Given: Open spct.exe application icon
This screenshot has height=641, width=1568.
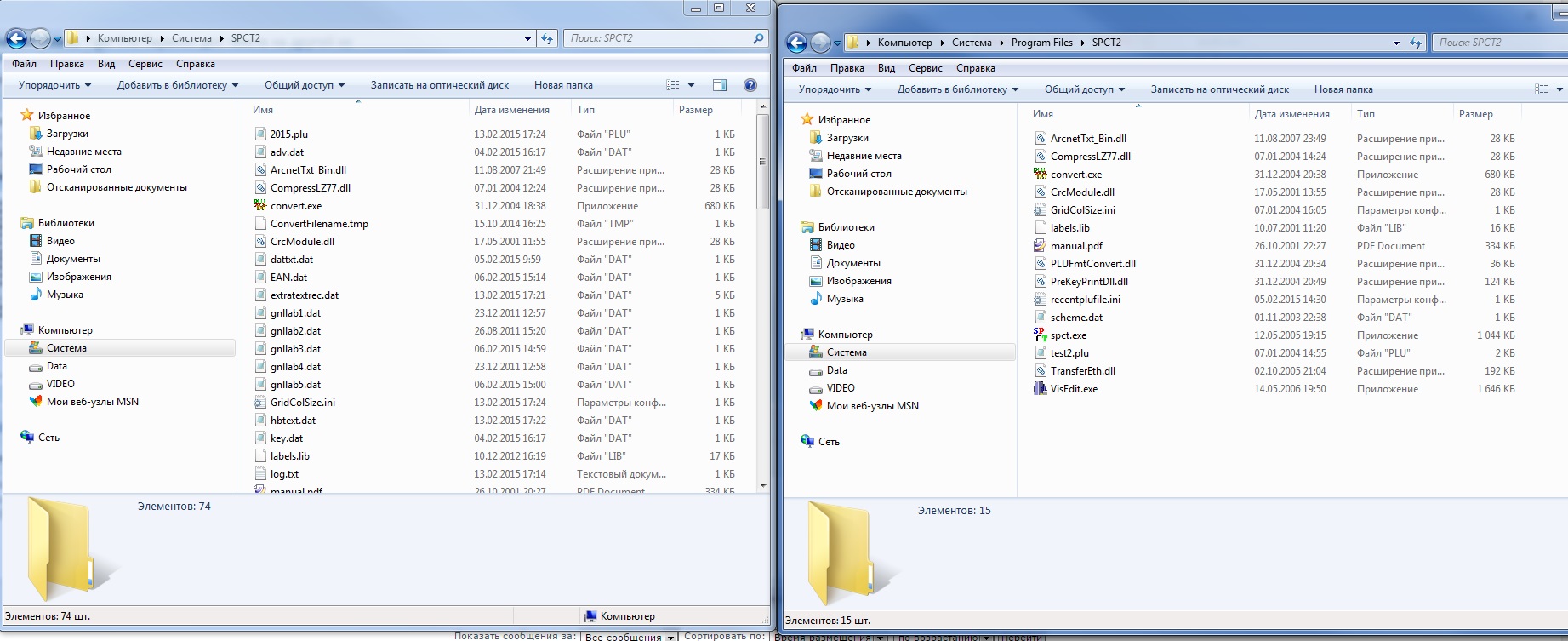Looking at the screenshot, I should (x=1040, y=335).
